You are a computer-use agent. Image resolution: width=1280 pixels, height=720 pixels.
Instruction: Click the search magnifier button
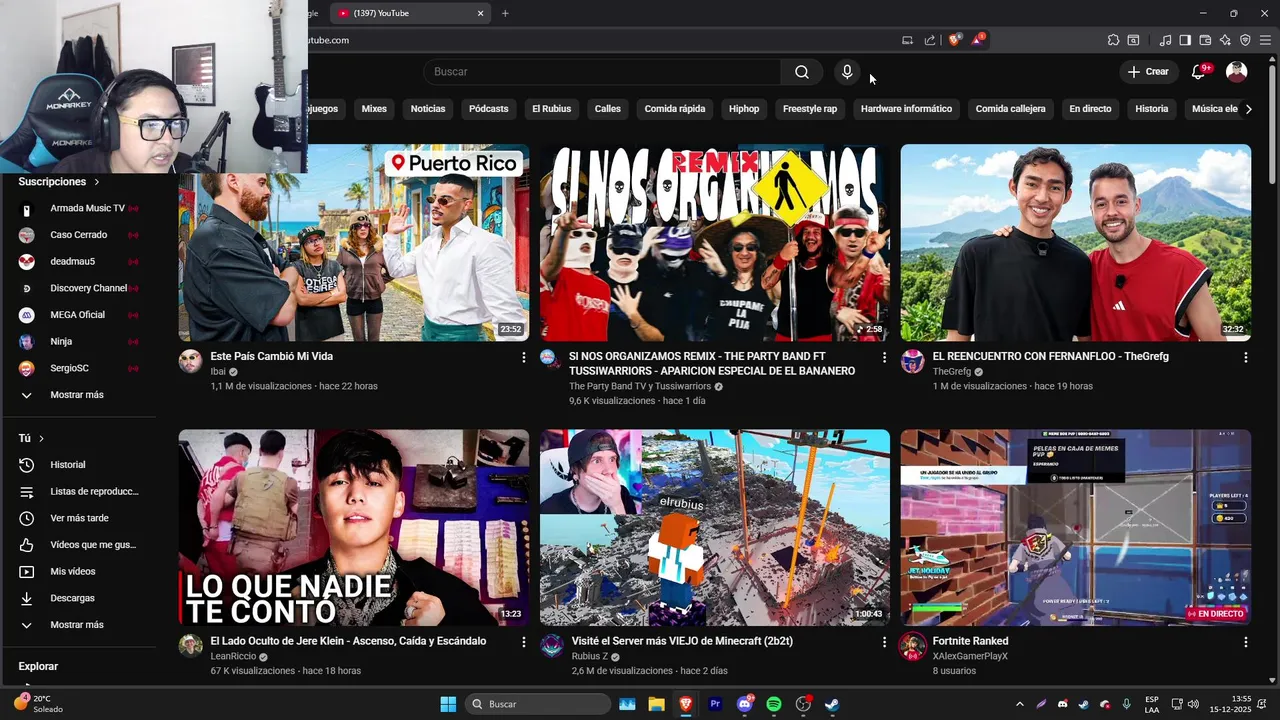[802, 72]
